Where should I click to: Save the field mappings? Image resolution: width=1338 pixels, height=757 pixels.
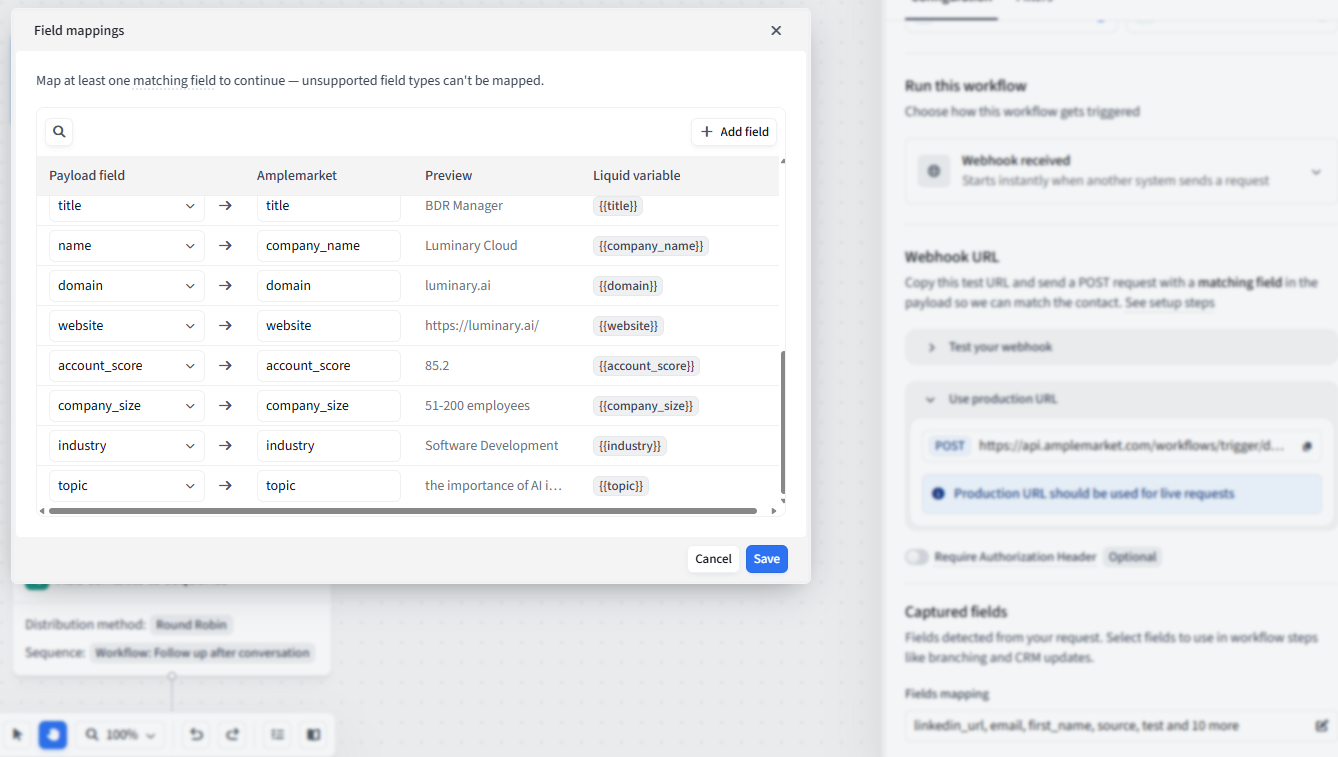pyautogui.click(x=767, y=559)
